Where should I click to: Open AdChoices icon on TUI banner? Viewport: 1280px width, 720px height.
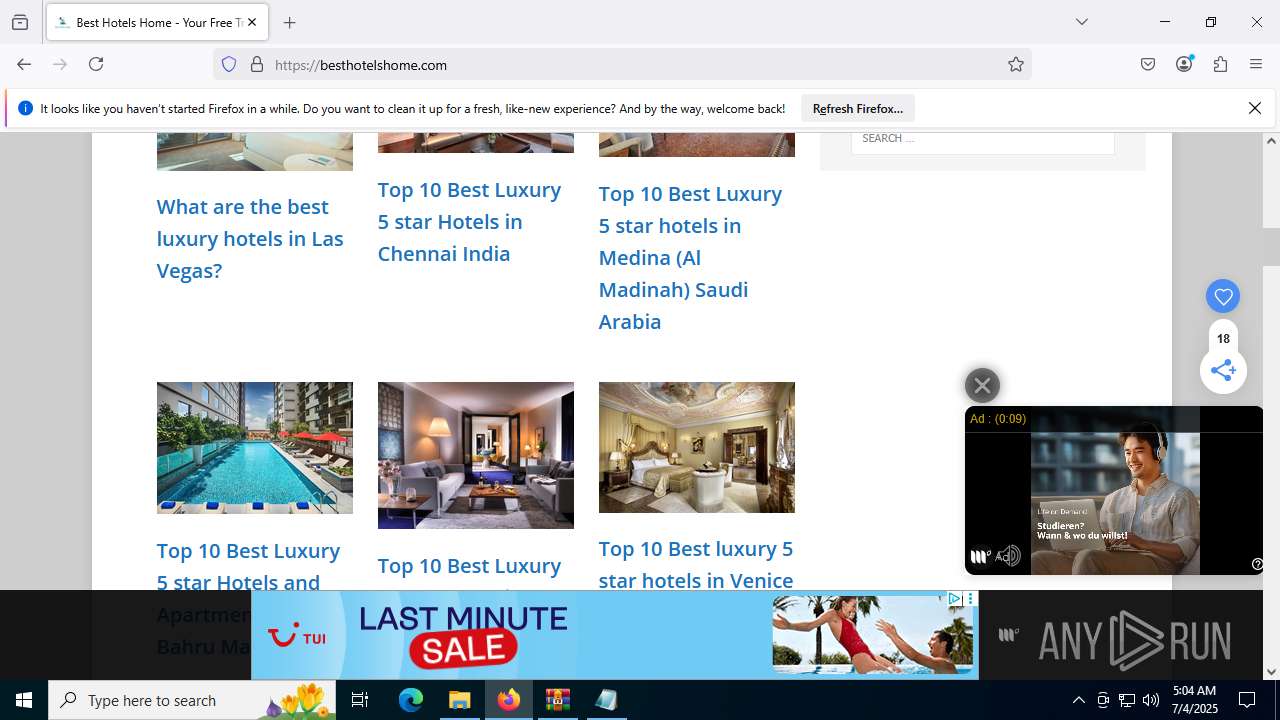[954, 599]
